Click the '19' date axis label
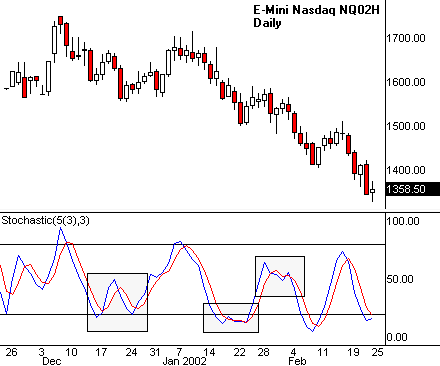 click(x=353, y=352)
